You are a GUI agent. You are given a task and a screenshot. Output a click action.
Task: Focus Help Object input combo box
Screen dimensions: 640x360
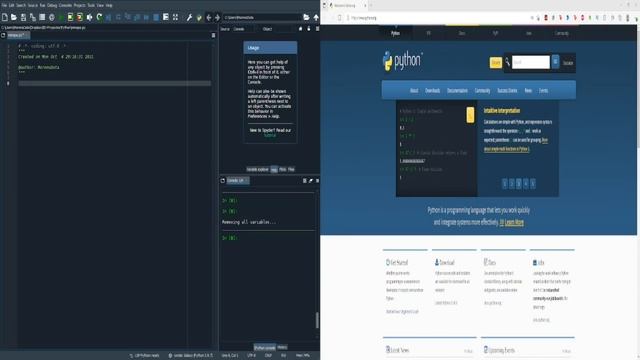pos(283,29)
